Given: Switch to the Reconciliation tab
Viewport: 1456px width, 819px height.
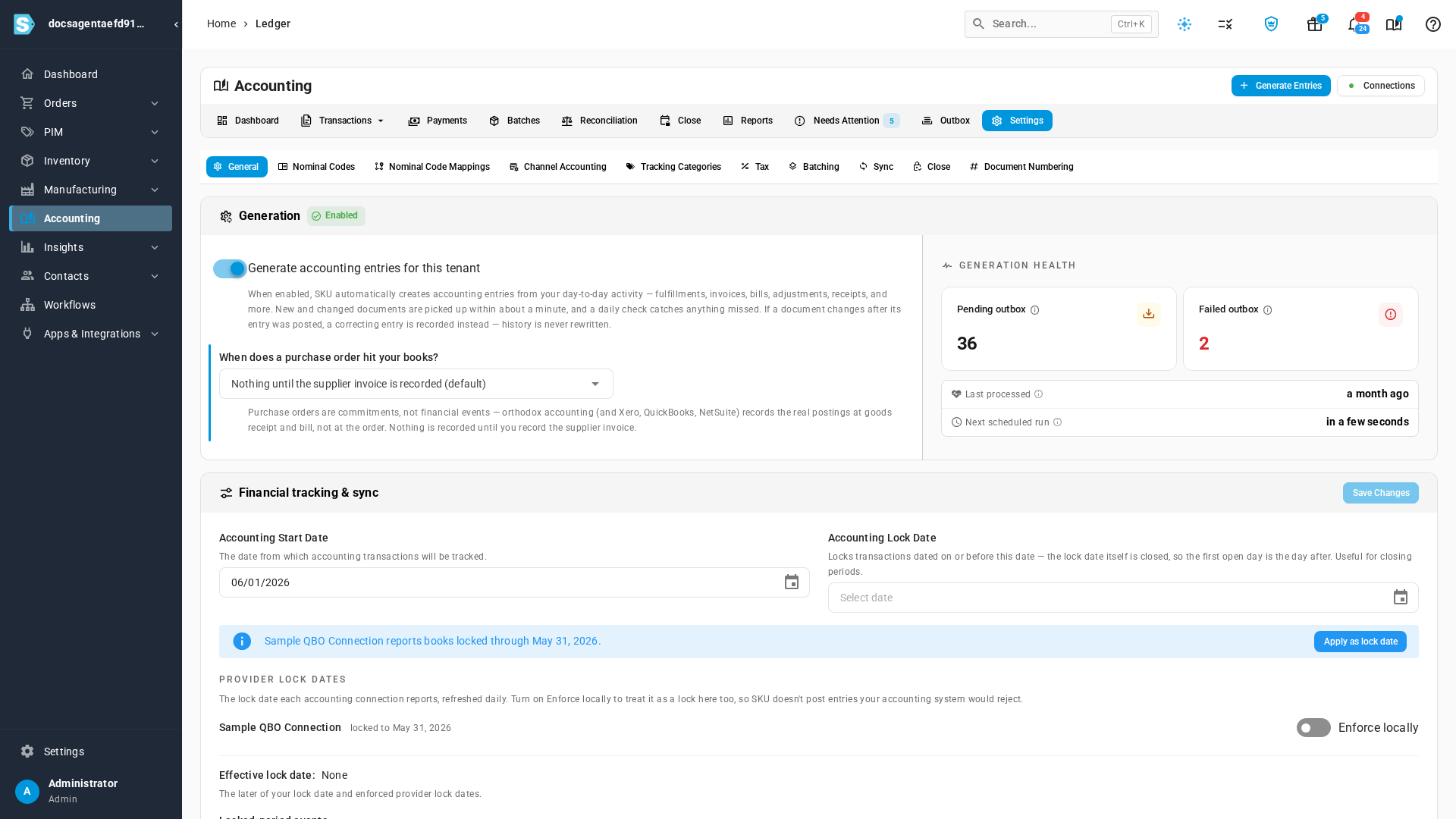Looking at the screenshot, I should pos(599,121).
